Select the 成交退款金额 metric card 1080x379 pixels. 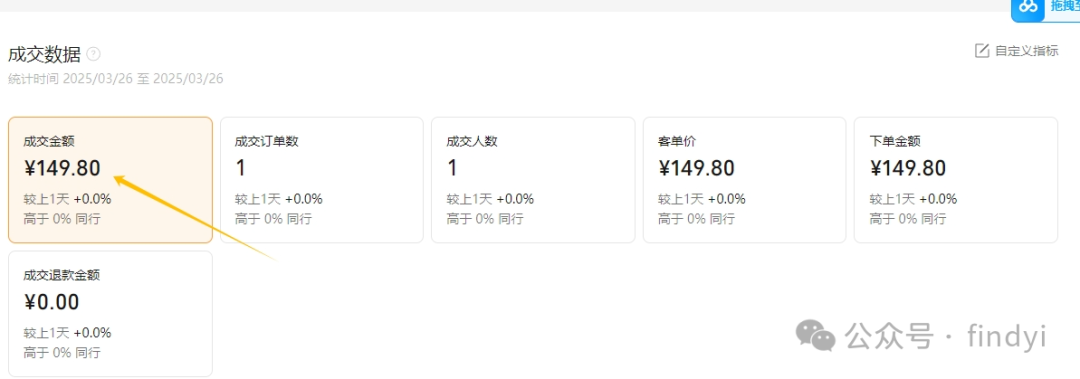click(110, 314)
